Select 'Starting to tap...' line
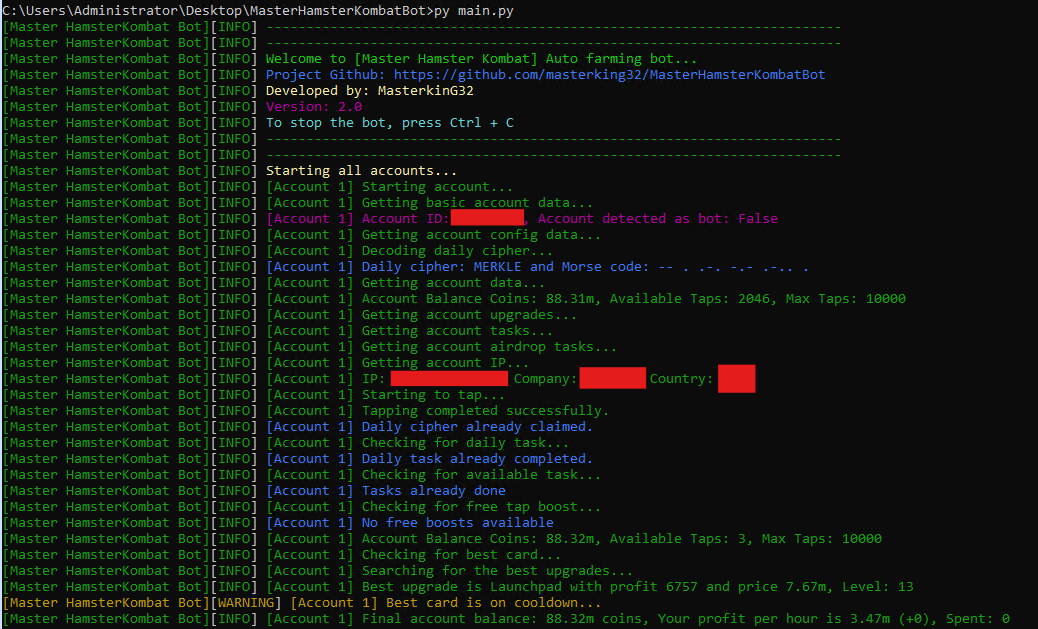This screenshot has height=629, width=1038. click(x=433, y=395)
